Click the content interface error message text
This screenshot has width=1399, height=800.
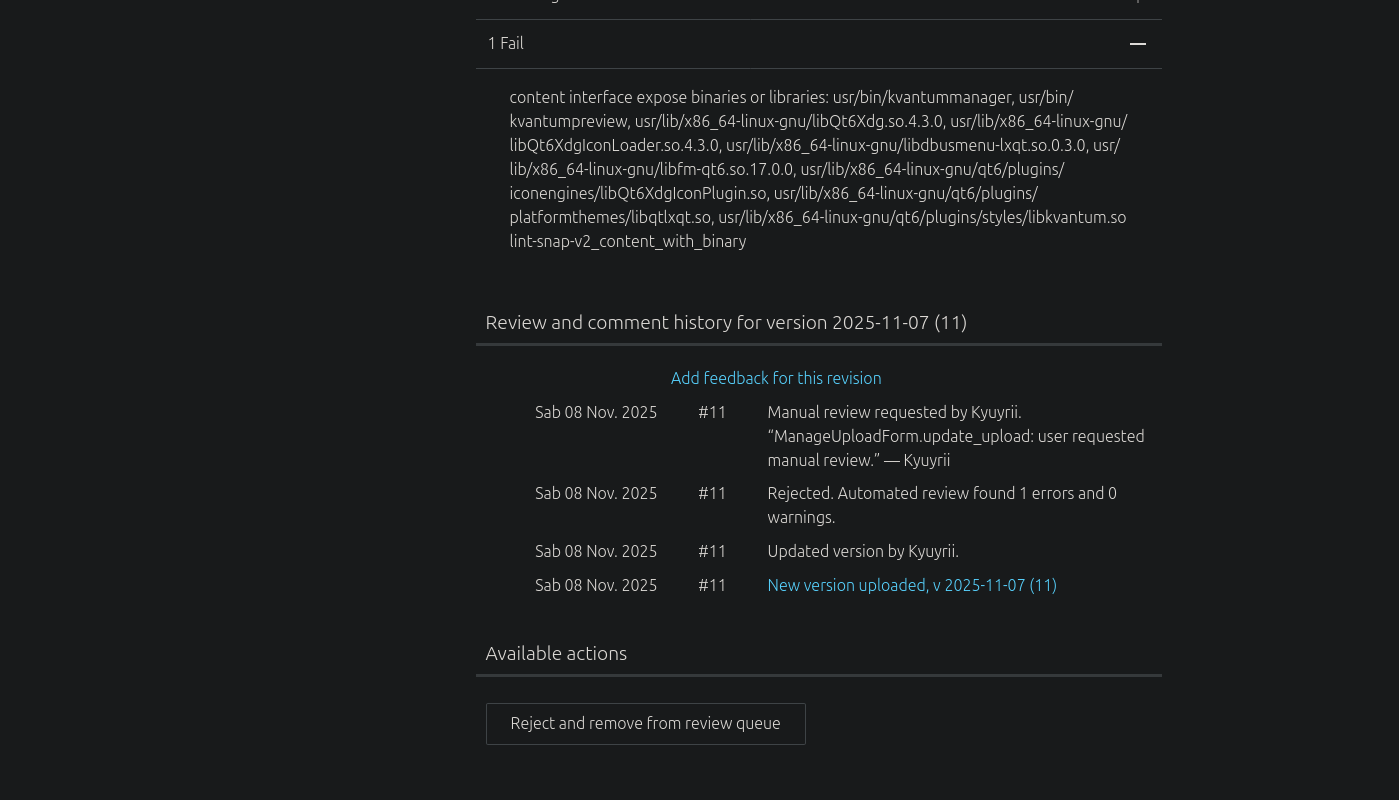tap(818, 157)
